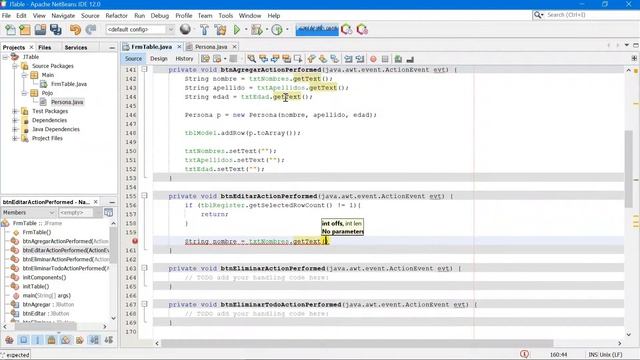Switch to the Design view

[x=159, y=59]
